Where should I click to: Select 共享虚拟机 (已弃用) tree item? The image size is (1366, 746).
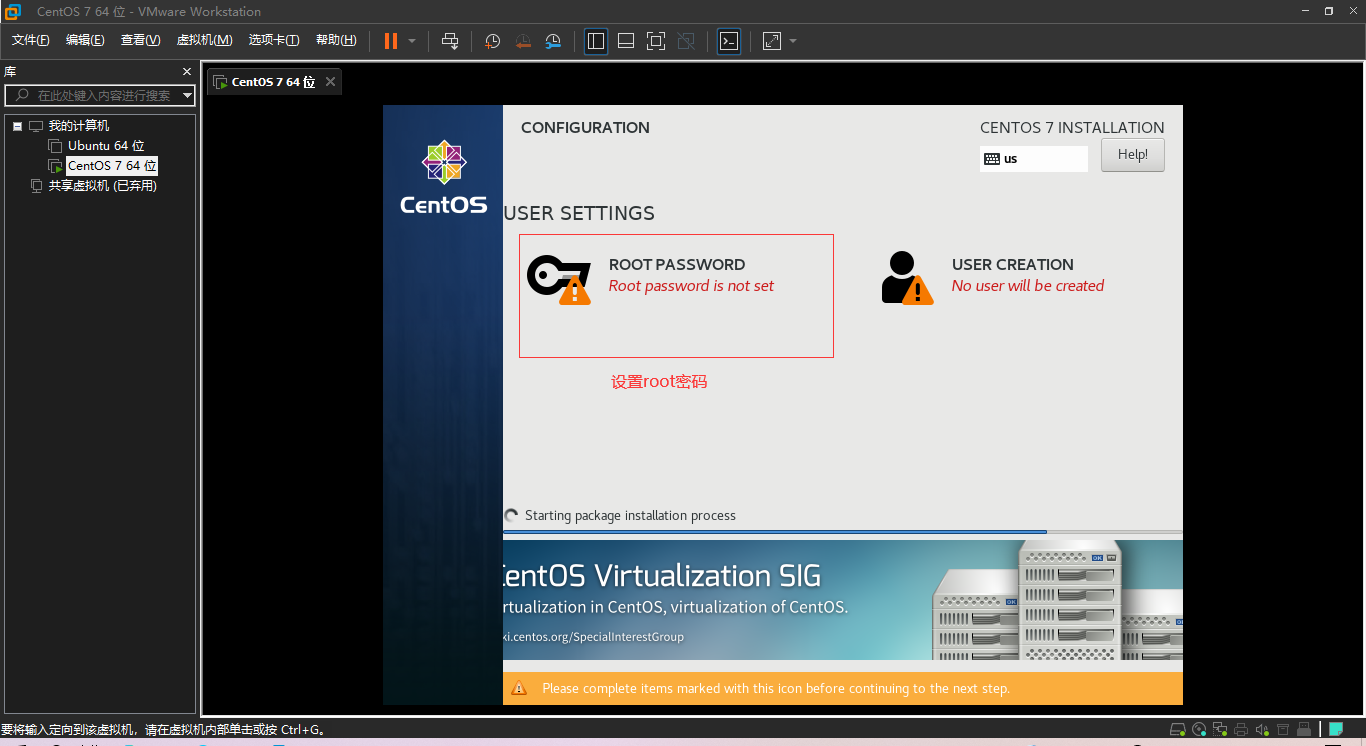pos(103,186)
